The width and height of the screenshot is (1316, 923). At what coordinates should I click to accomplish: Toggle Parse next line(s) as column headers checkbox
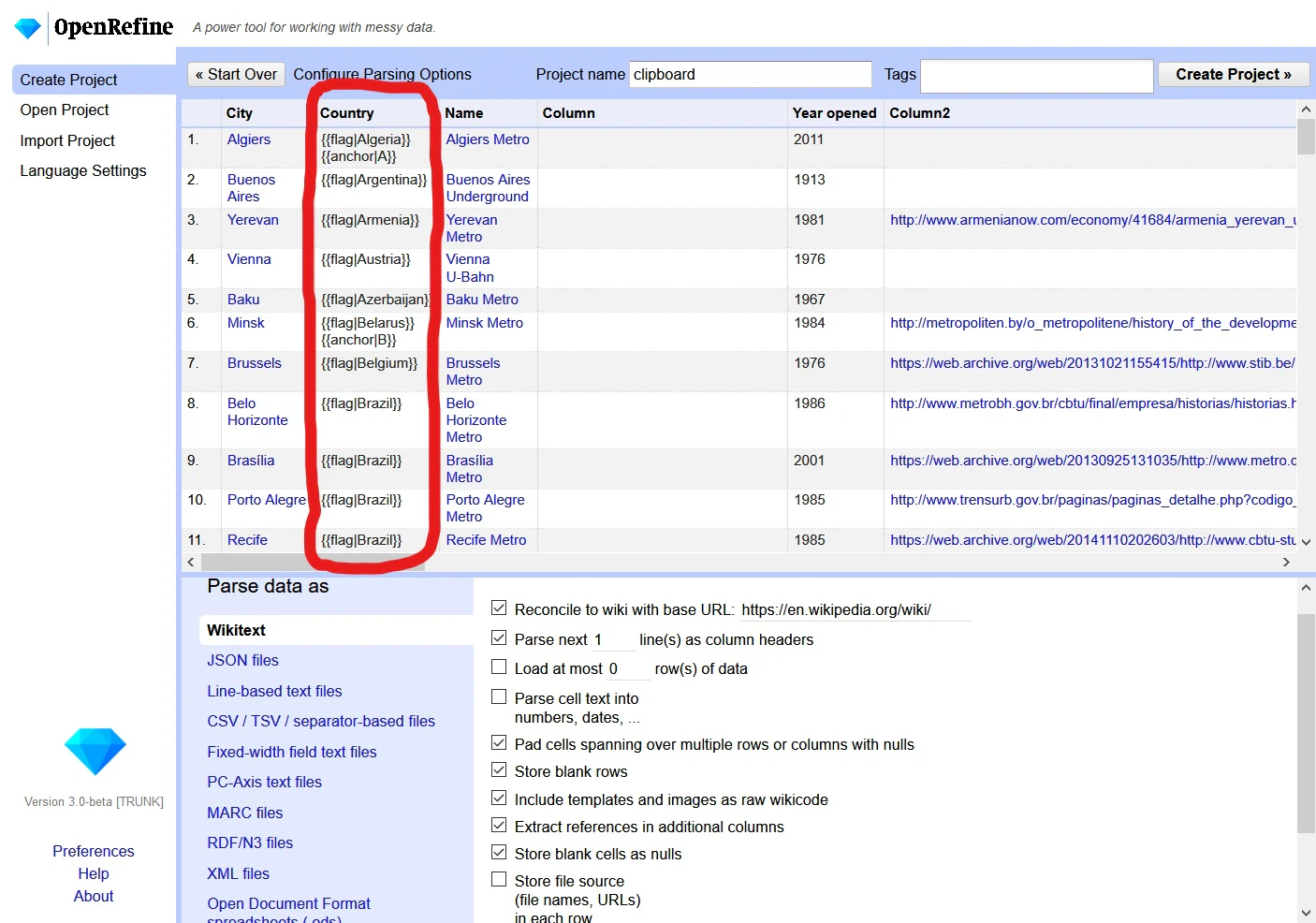coord(499,638)
